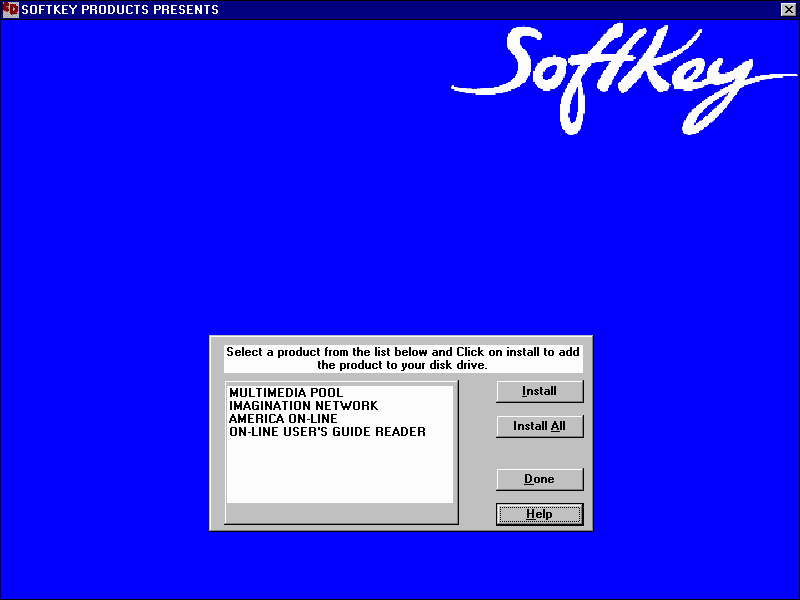
Task: Close the Softkey Products Presents window
Action: pyautogui.click(x=788, y=10)
